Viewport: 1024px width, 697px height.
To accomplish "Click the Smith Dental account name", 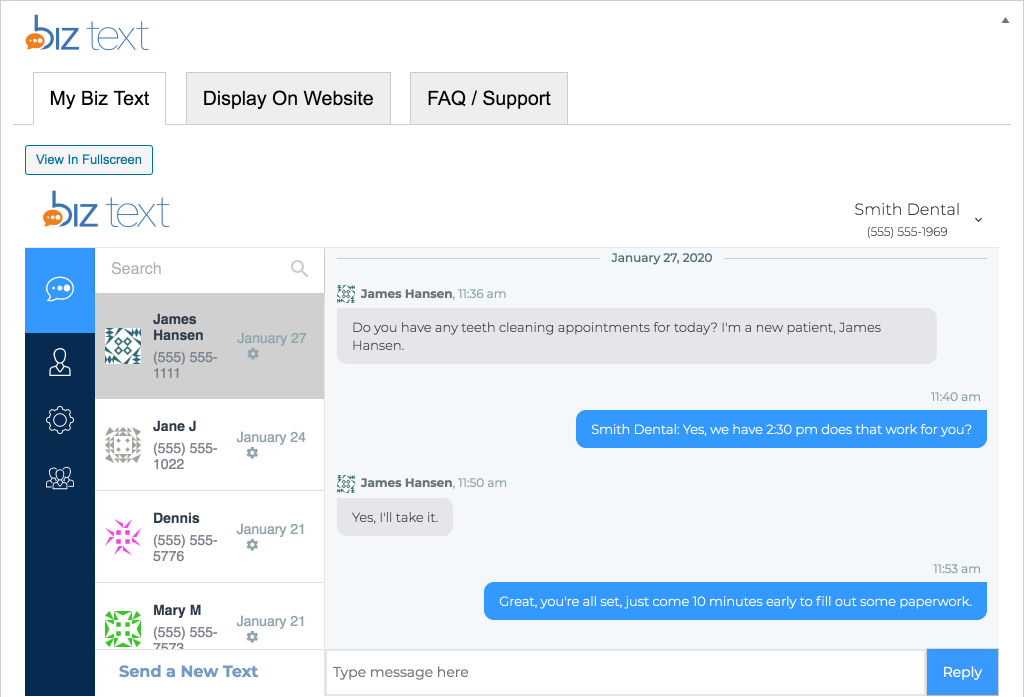I will (x=906, y=210).
